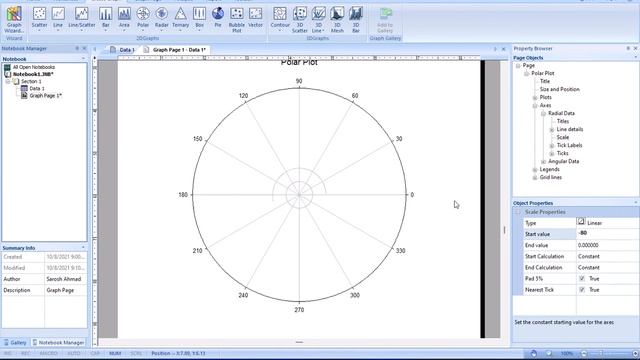Image resolution: width=640 pixels, height=360 pixels.
Task: Collapse the Summary Info section arrow
Action: pos(83,248)
